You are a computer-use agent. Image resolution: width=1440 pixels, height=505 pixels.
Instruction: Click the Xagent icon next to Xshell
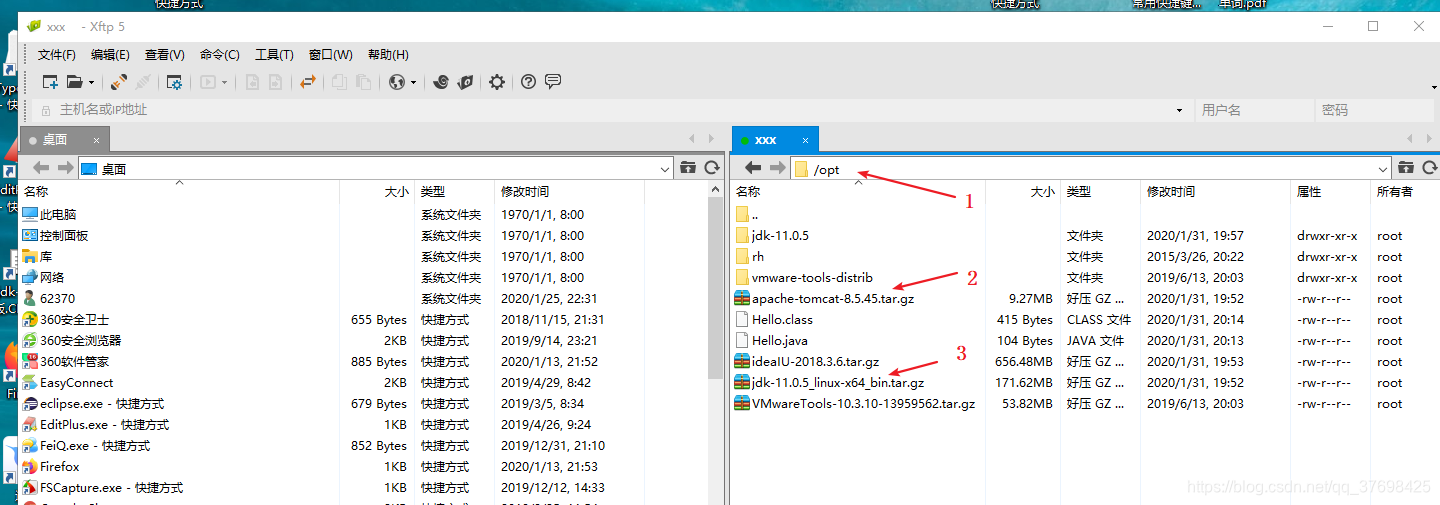click(465, 82)
